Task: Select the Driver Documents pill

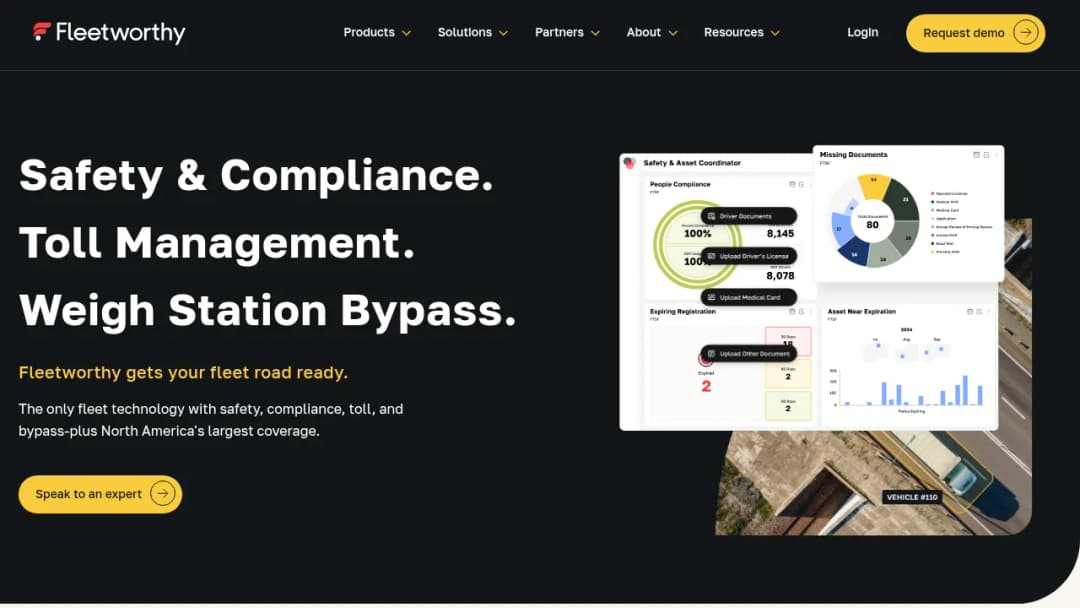Action: [749, 216]
